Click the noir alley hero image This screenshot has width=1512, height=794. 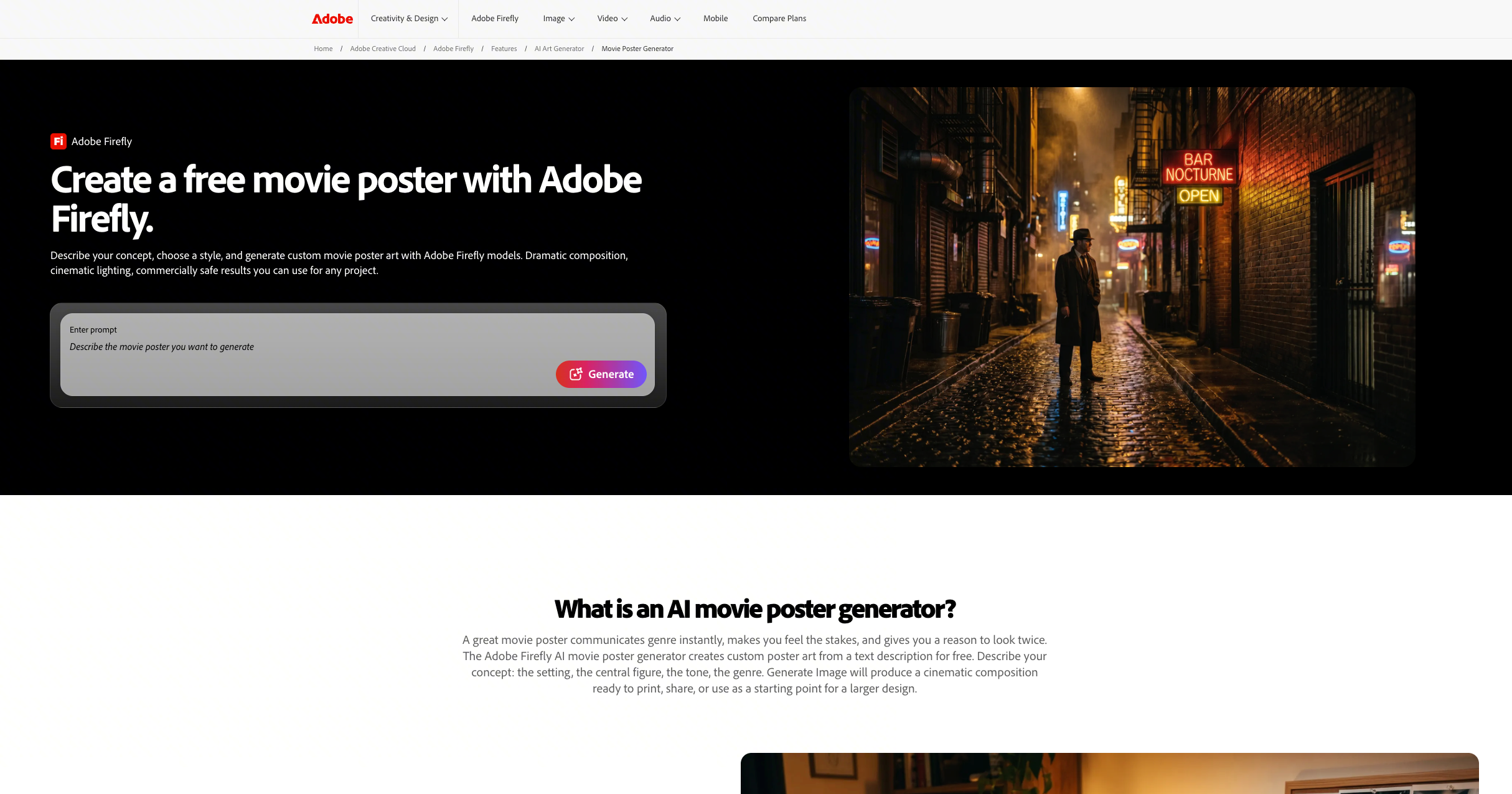click(1132, 277)
